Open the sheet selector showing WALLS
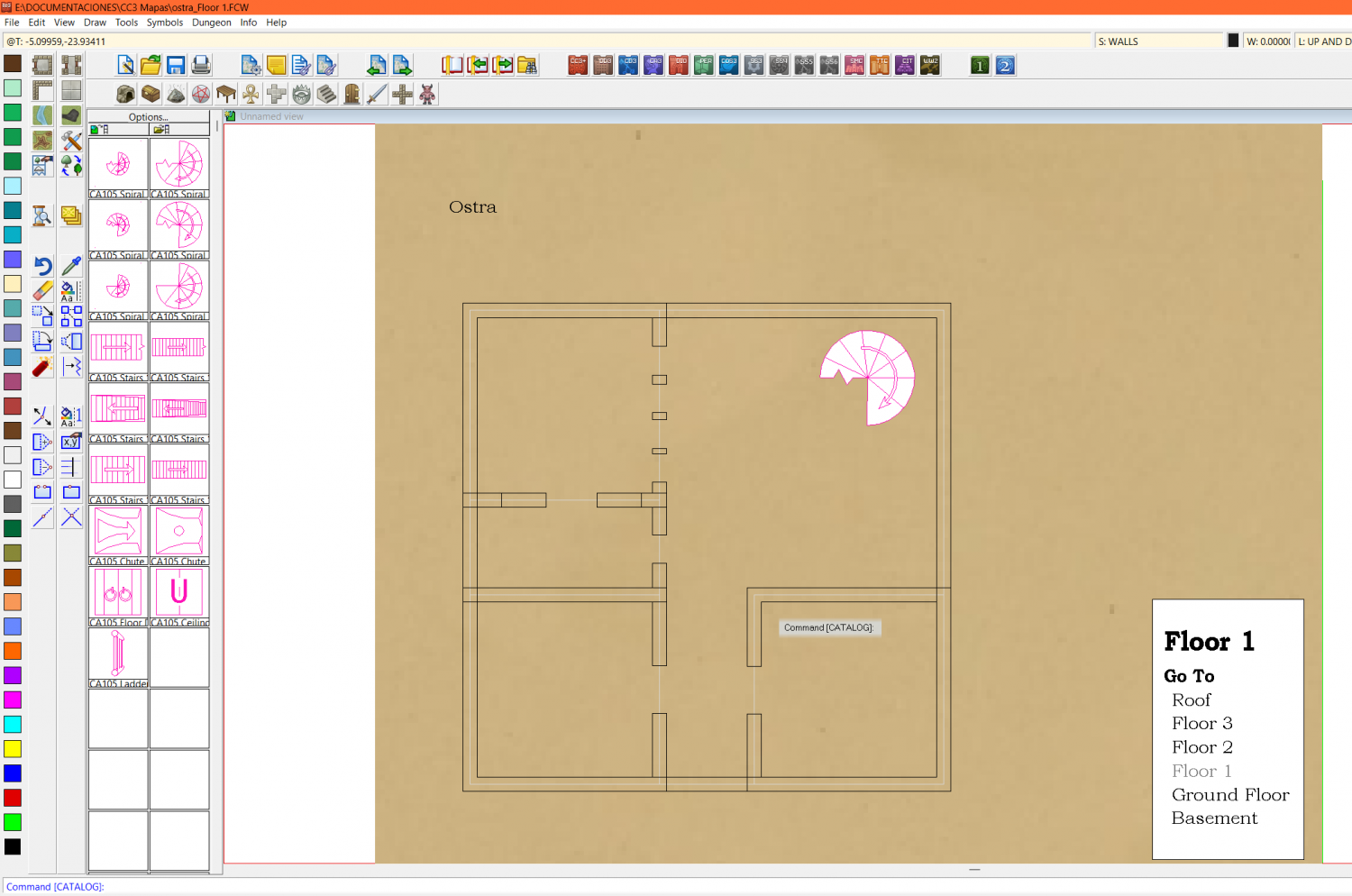Screen dimensions: 1352x896 point(1158,41)
